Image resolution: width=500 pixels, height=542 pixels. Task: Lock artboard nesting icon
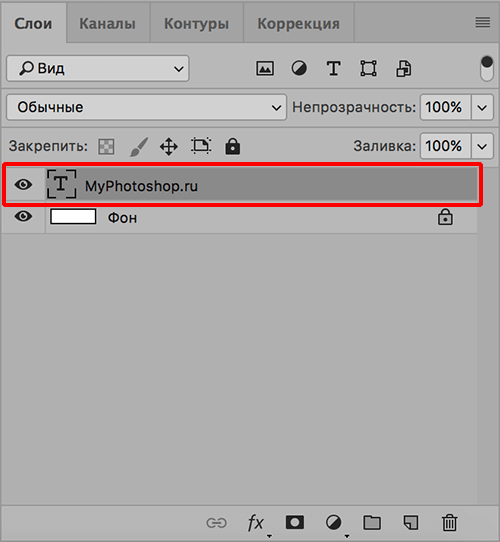pyautogui.click(x=201, y=146)
